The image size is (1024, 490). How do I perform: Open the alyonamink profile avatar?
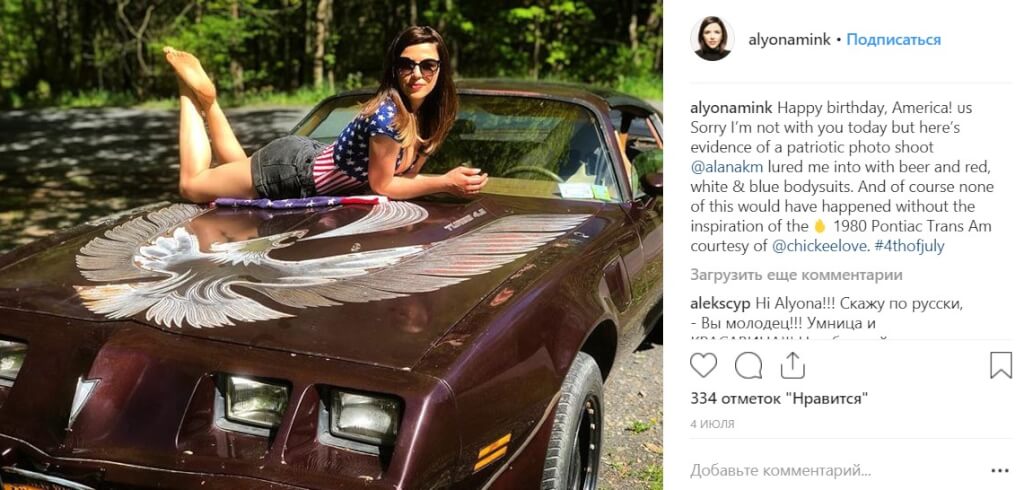tap(712, 39)
